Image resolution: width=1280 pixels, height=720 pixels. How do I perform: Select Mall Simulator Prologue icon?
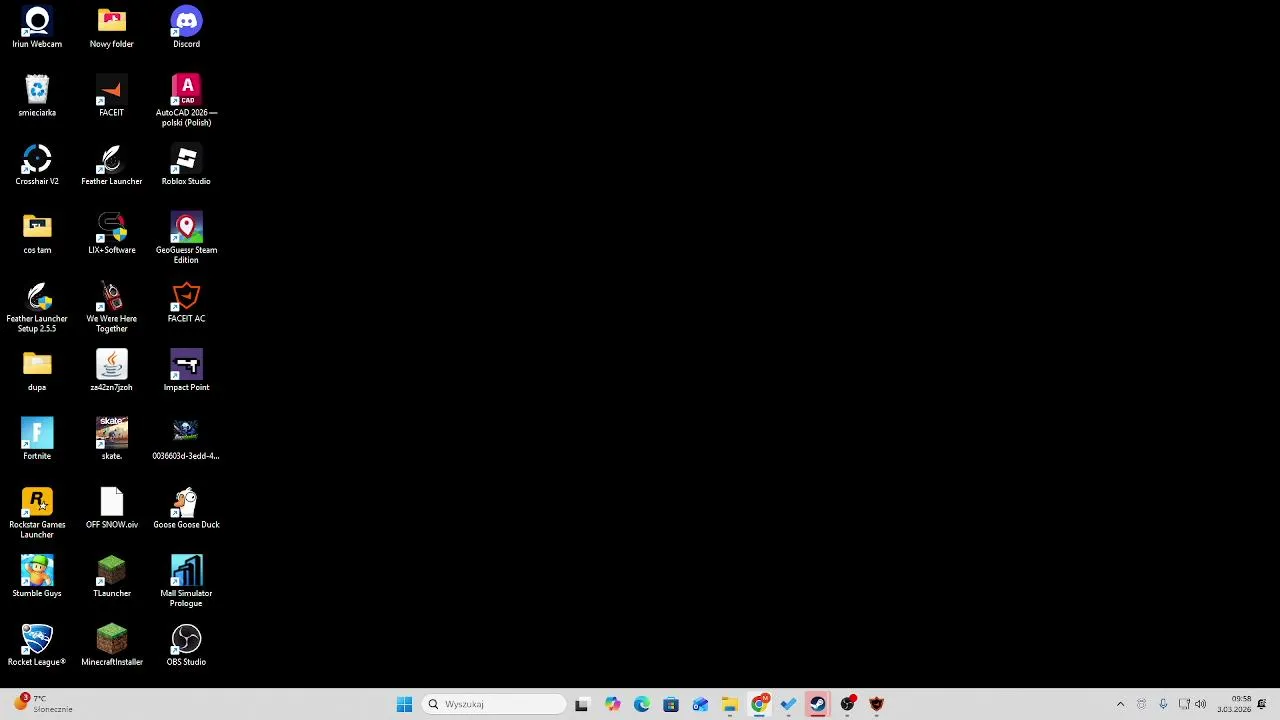point(186,581)
